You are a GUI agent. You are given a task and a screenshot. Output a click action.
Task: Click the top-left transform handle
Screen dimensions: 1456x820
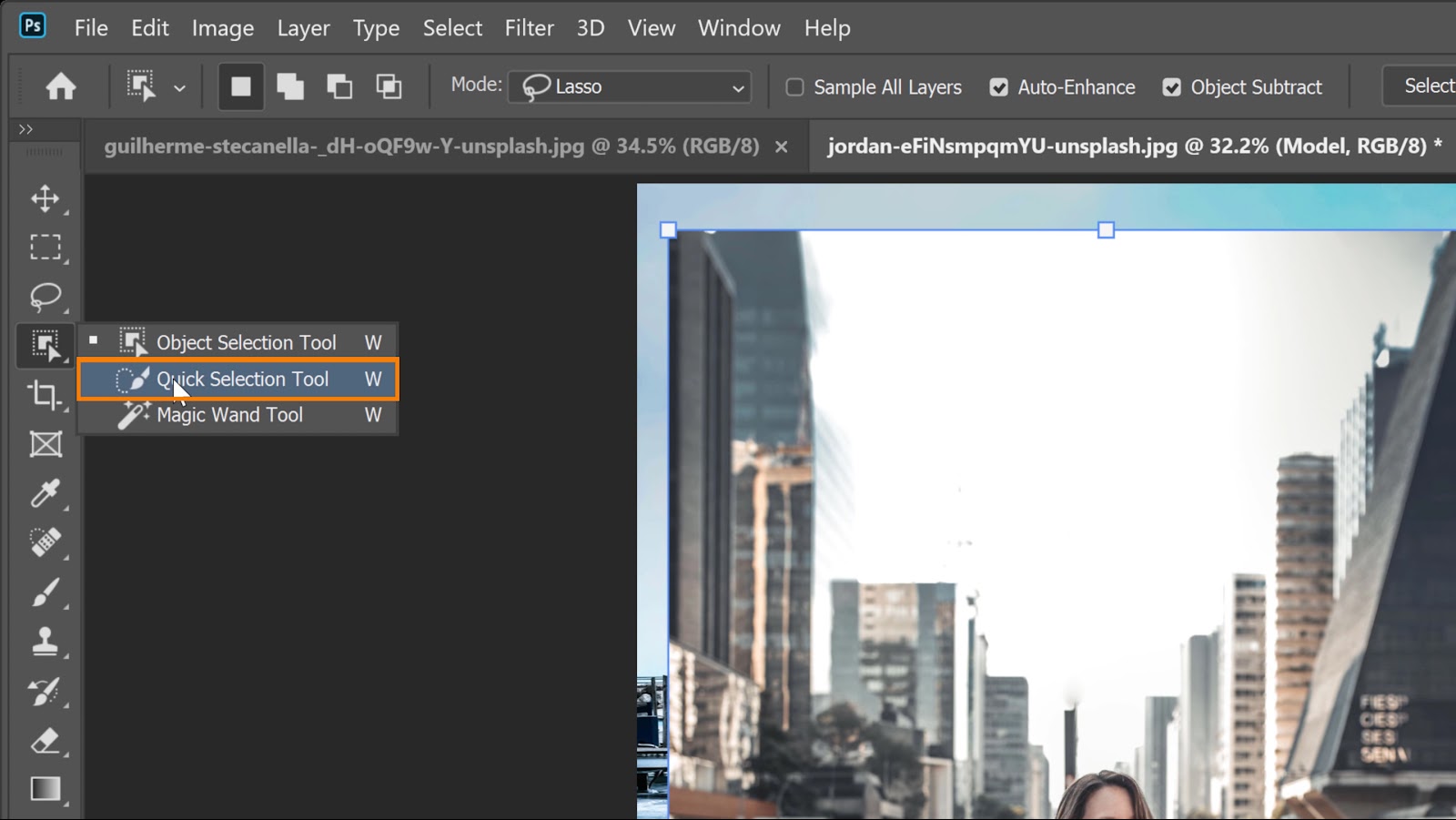point(668,230)
